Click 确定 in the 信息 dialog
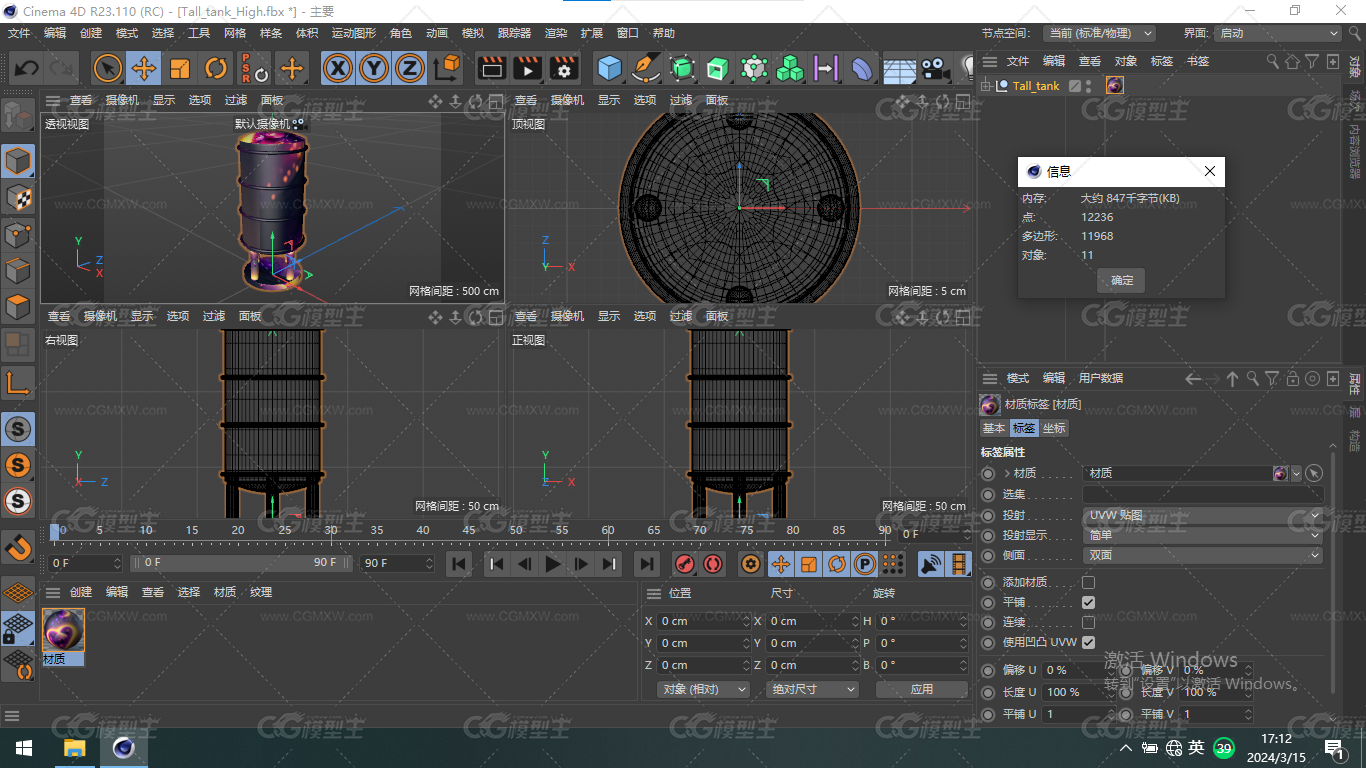The image size is (1366, 768). pos(1122,280)
